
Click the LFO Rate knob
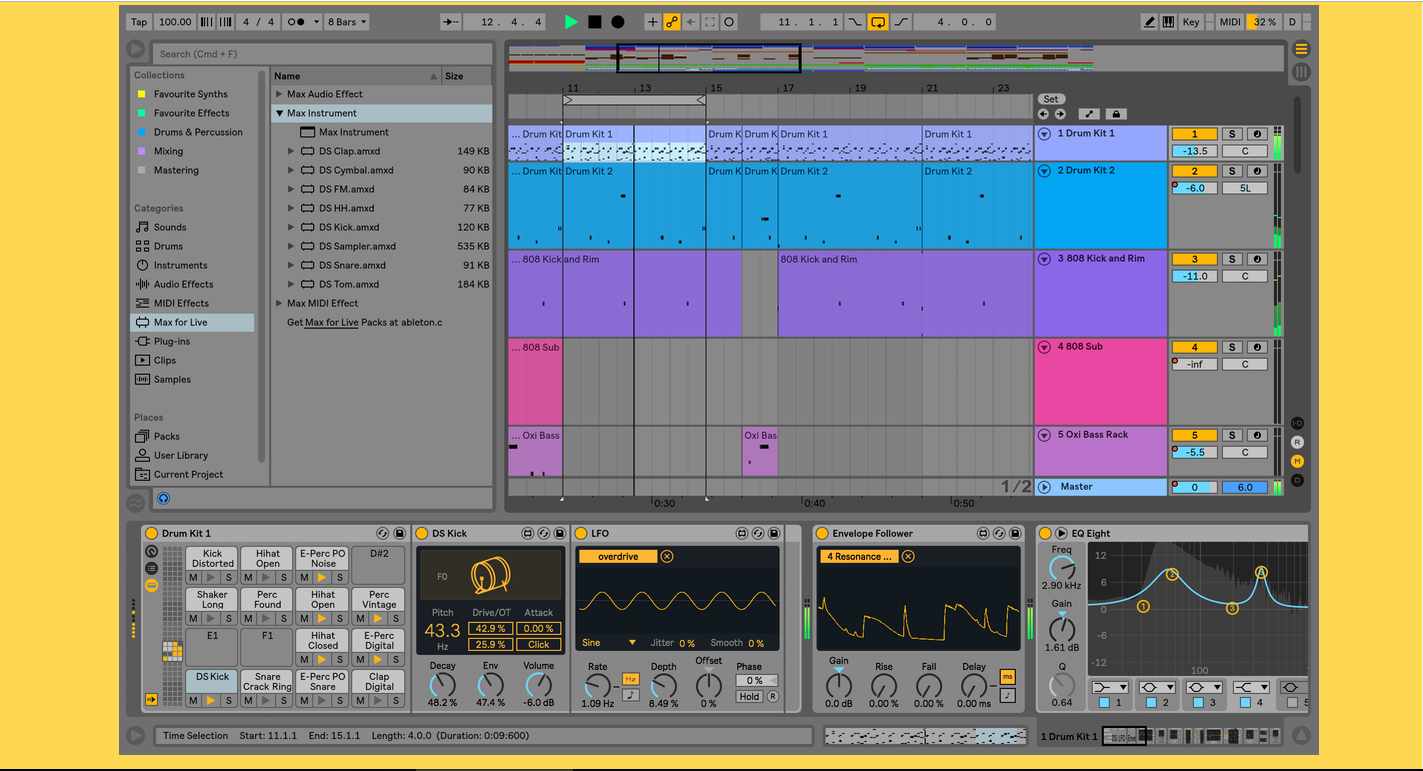[597, 686]
